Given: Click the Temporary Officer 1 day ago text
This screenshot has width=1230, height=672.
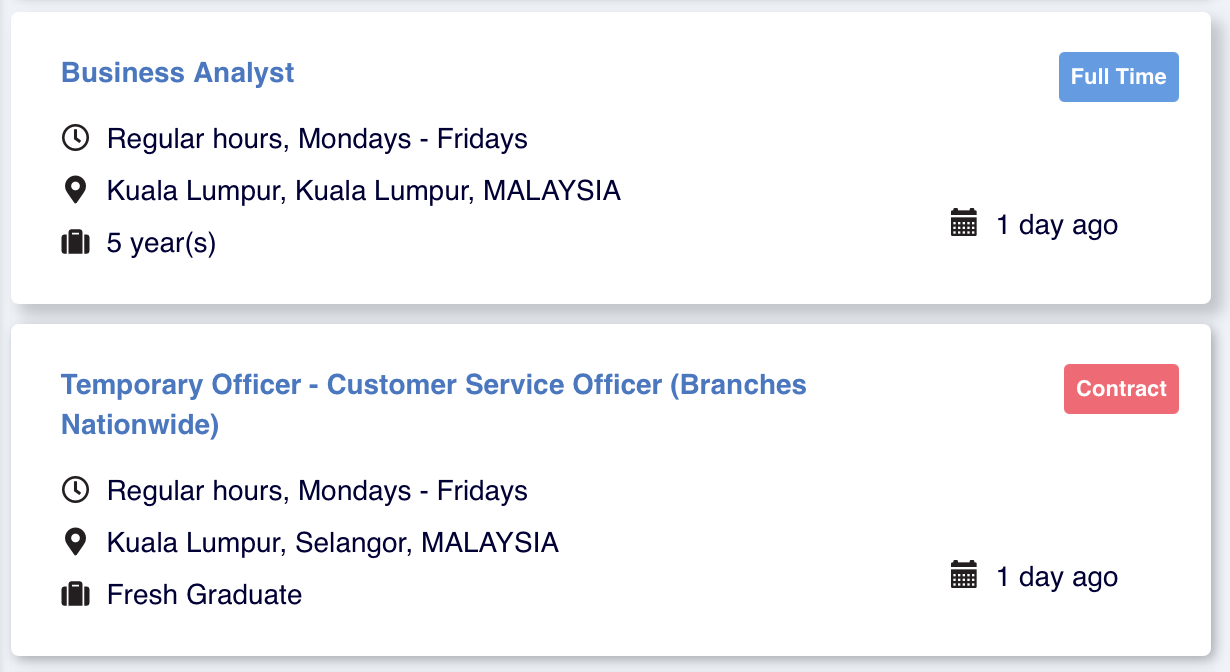Looking at the screenshot, I should [x=1056, y=577].
